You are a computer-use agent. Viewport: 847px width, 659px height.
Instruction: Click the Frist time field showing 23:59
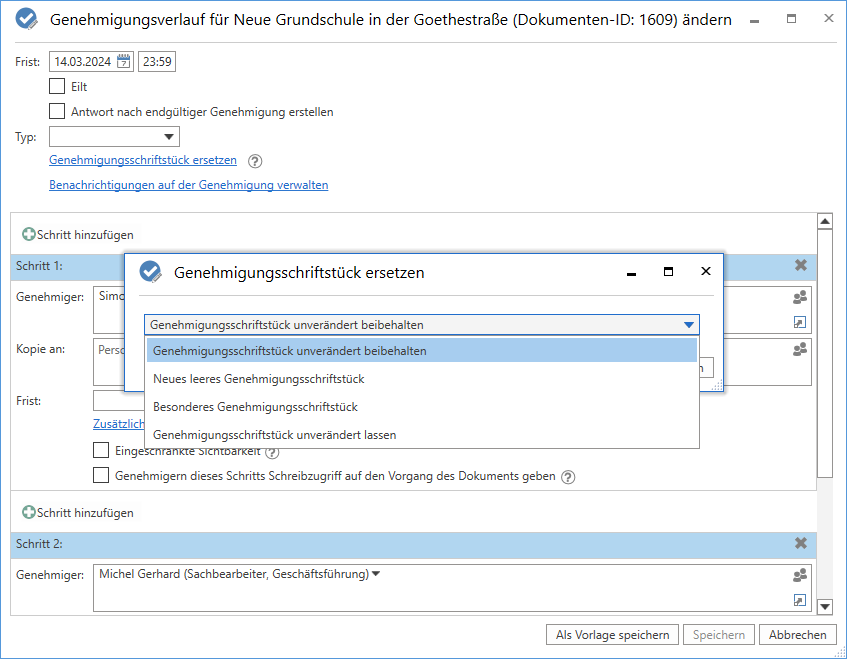click(157, 62)
